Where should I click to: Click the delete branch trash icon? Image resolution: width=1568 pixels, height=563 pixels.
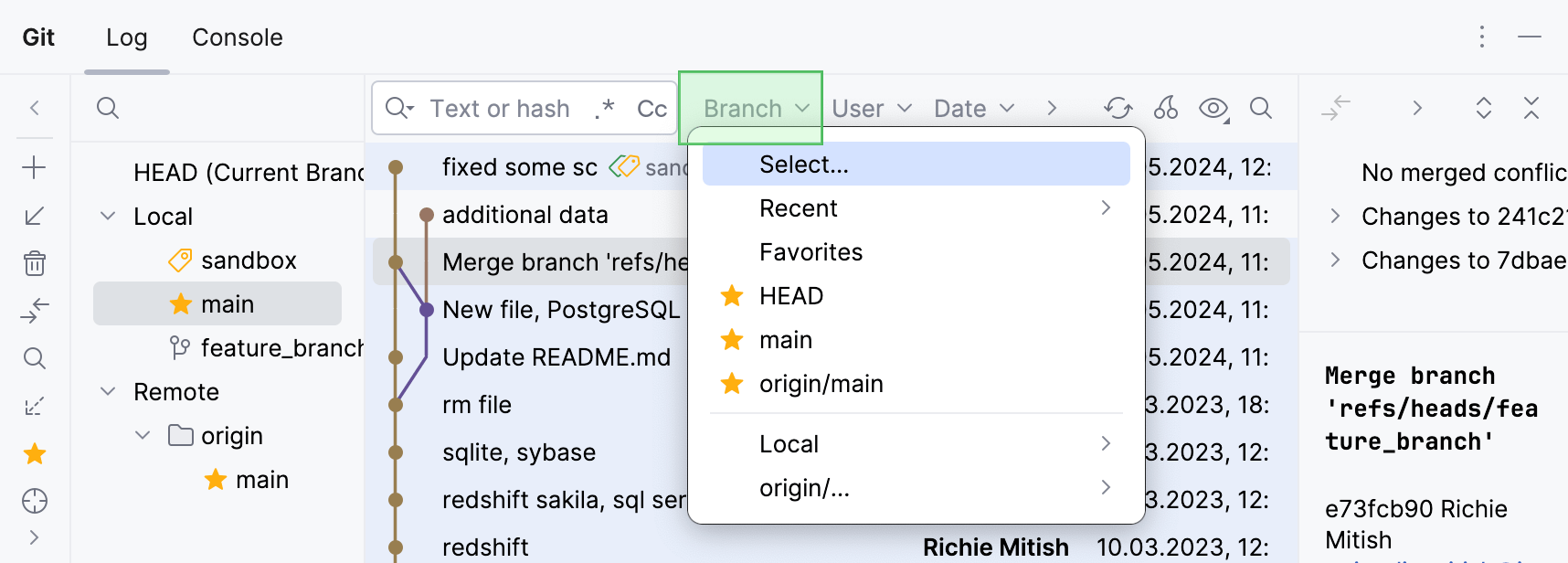click(35, 264)
